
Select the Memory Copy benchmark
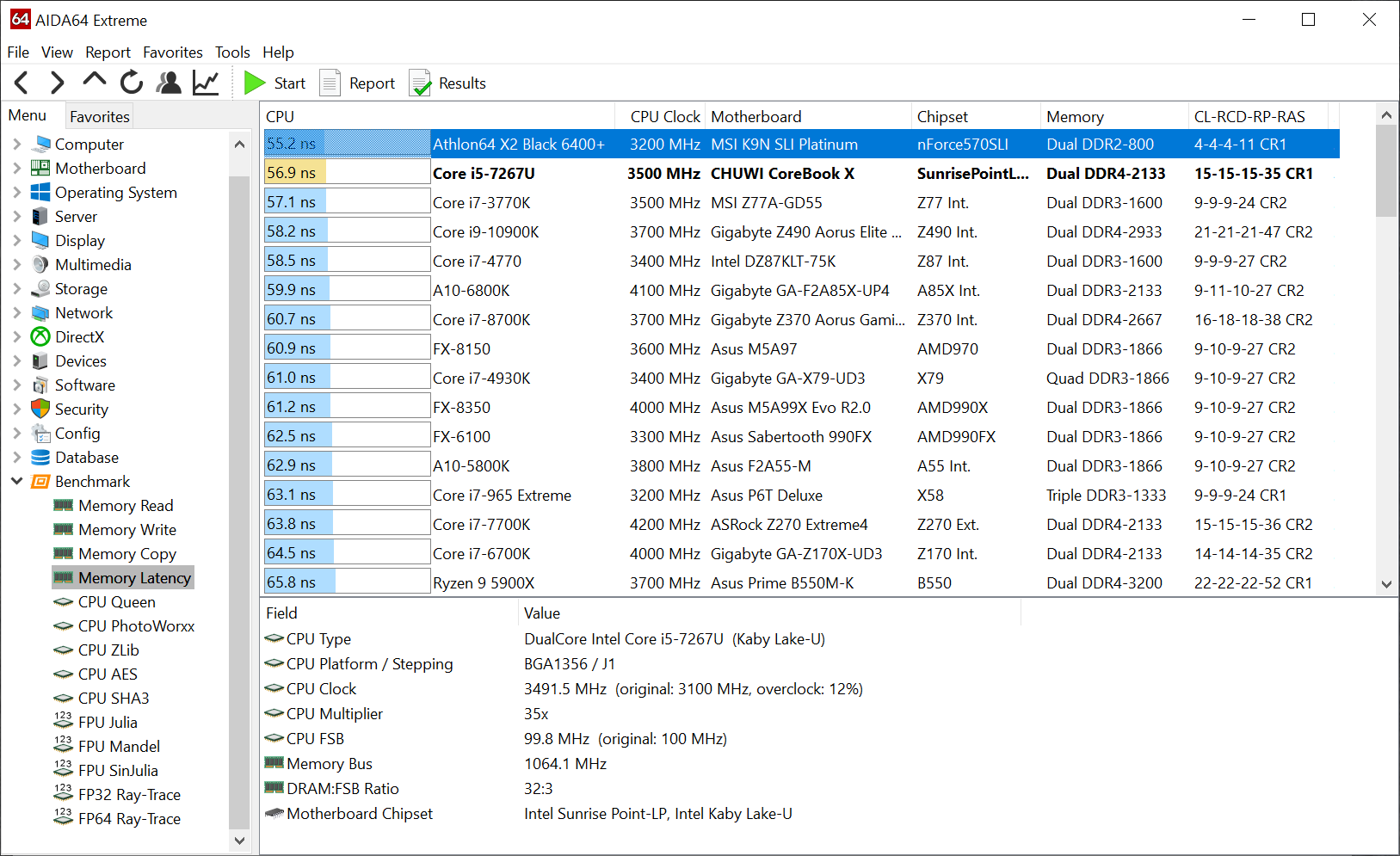pos(127,553)
